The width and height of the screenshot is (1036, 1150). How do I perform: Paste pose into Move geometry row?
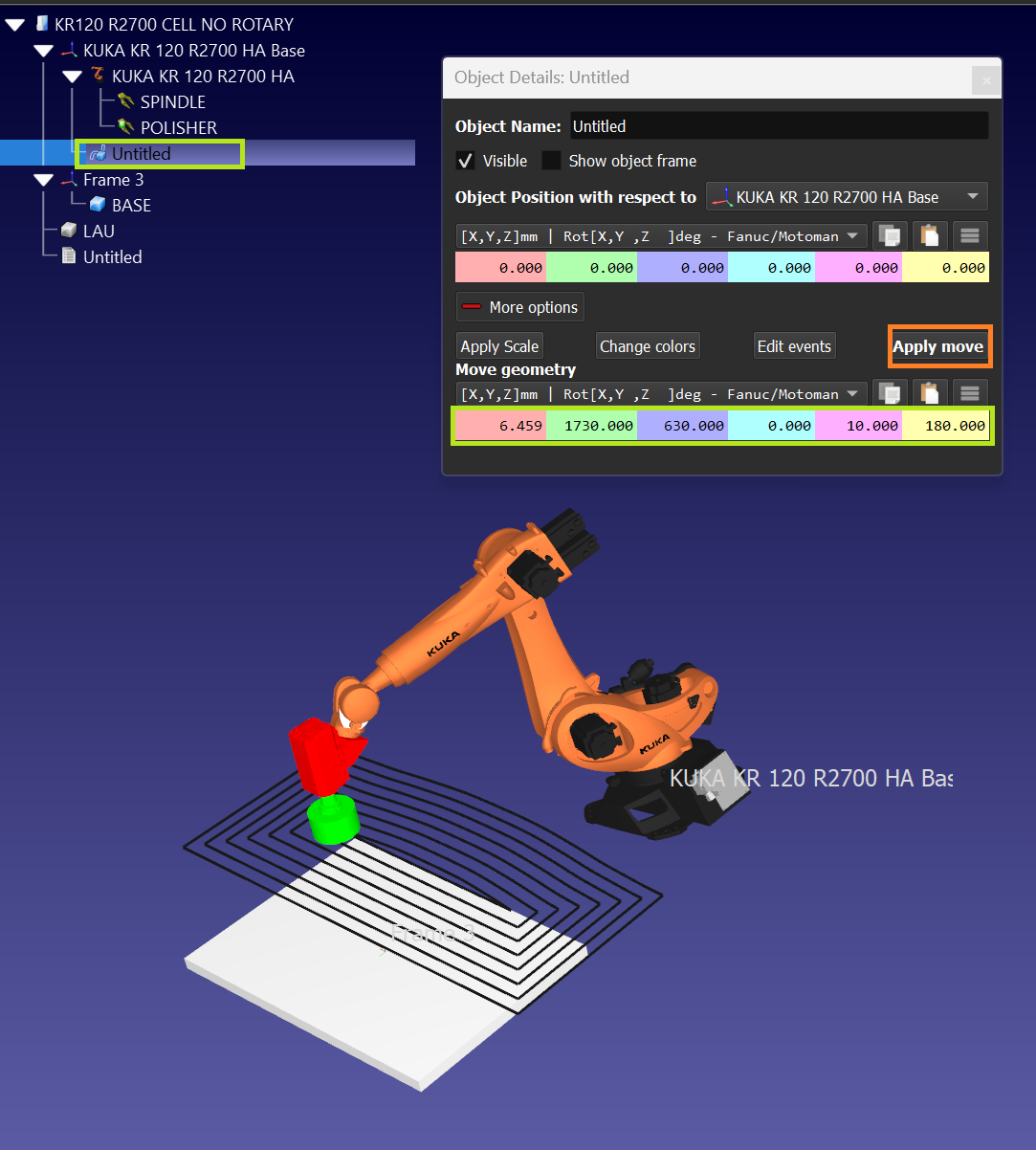pyautogui.click(x=931, y=394)
